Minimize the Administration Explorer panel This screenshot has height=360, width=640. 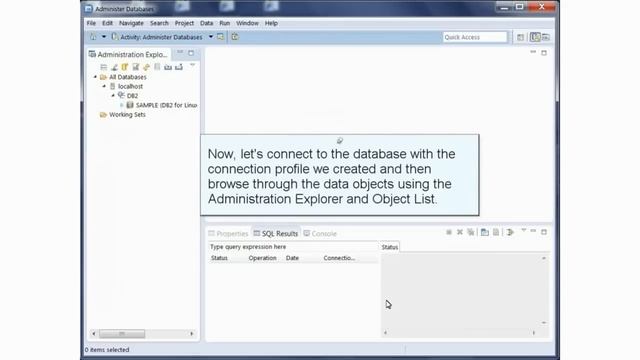click(180, 53)
